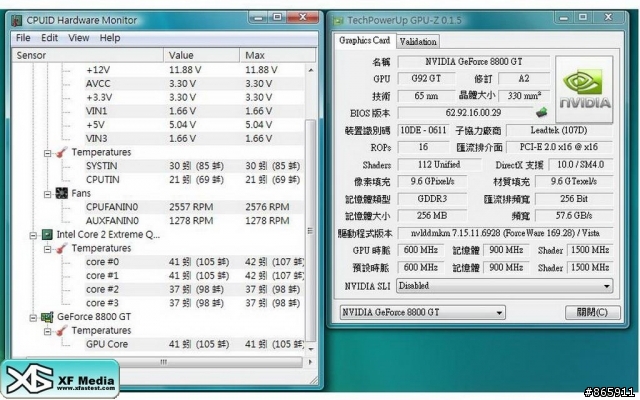Viewport: 640px width, 400px height.
Task: Click the vertical scrollbar up arrow
Action: point(311,70)
